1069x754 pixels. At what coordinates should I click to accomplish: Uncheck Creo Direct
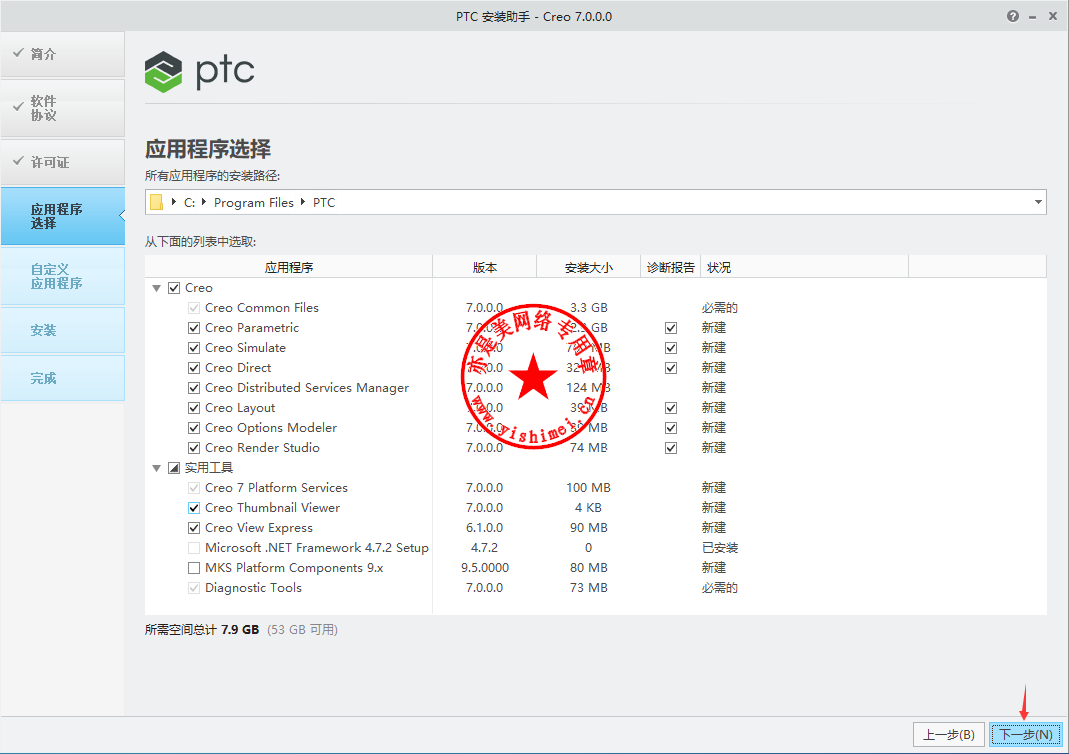coord(194,367)
